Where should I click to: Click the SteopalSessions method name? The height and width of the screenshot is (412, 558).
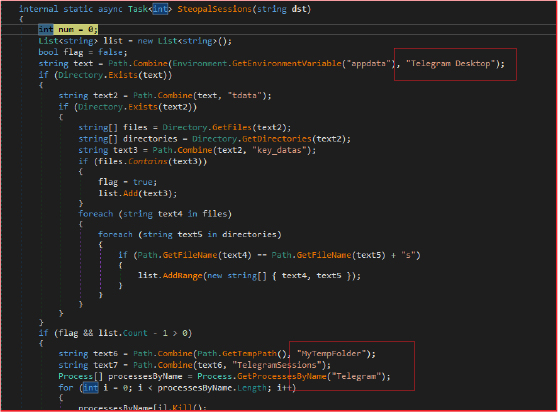215,9
